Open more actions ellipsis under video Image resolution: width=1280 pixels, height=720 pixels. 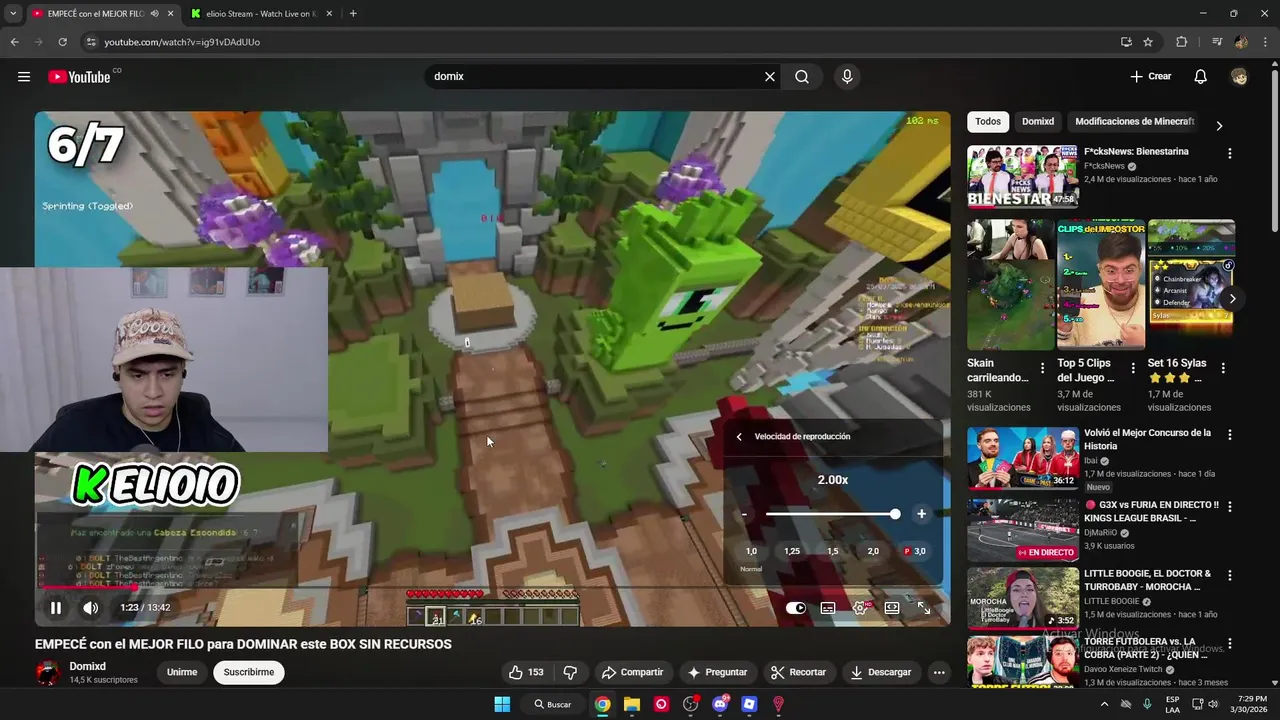(x=939, y=673)
